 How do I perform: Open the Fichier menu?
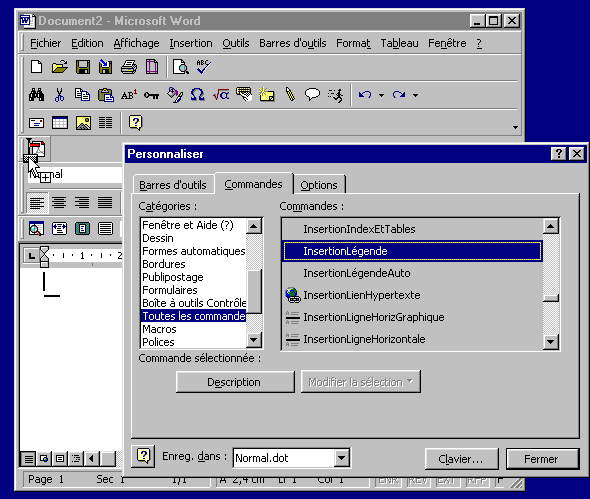46,43
